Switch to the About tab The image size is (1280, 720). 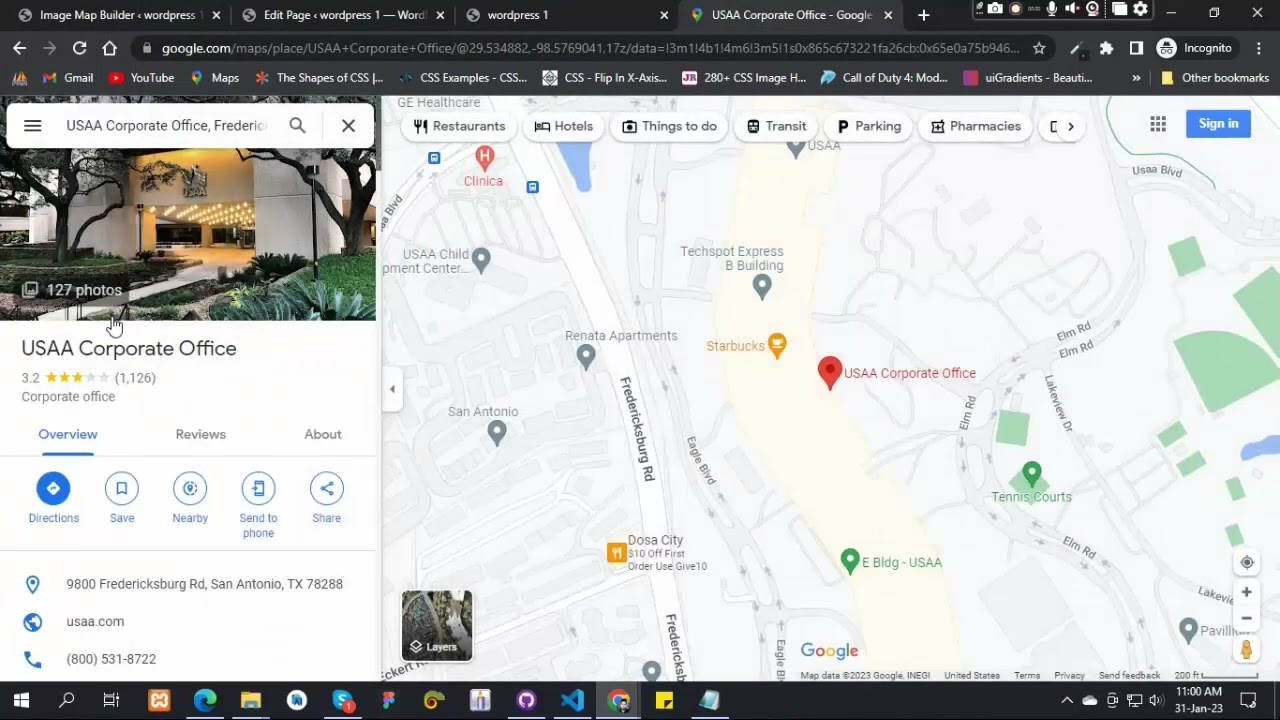pyautogui.click(x=323, y=434)
